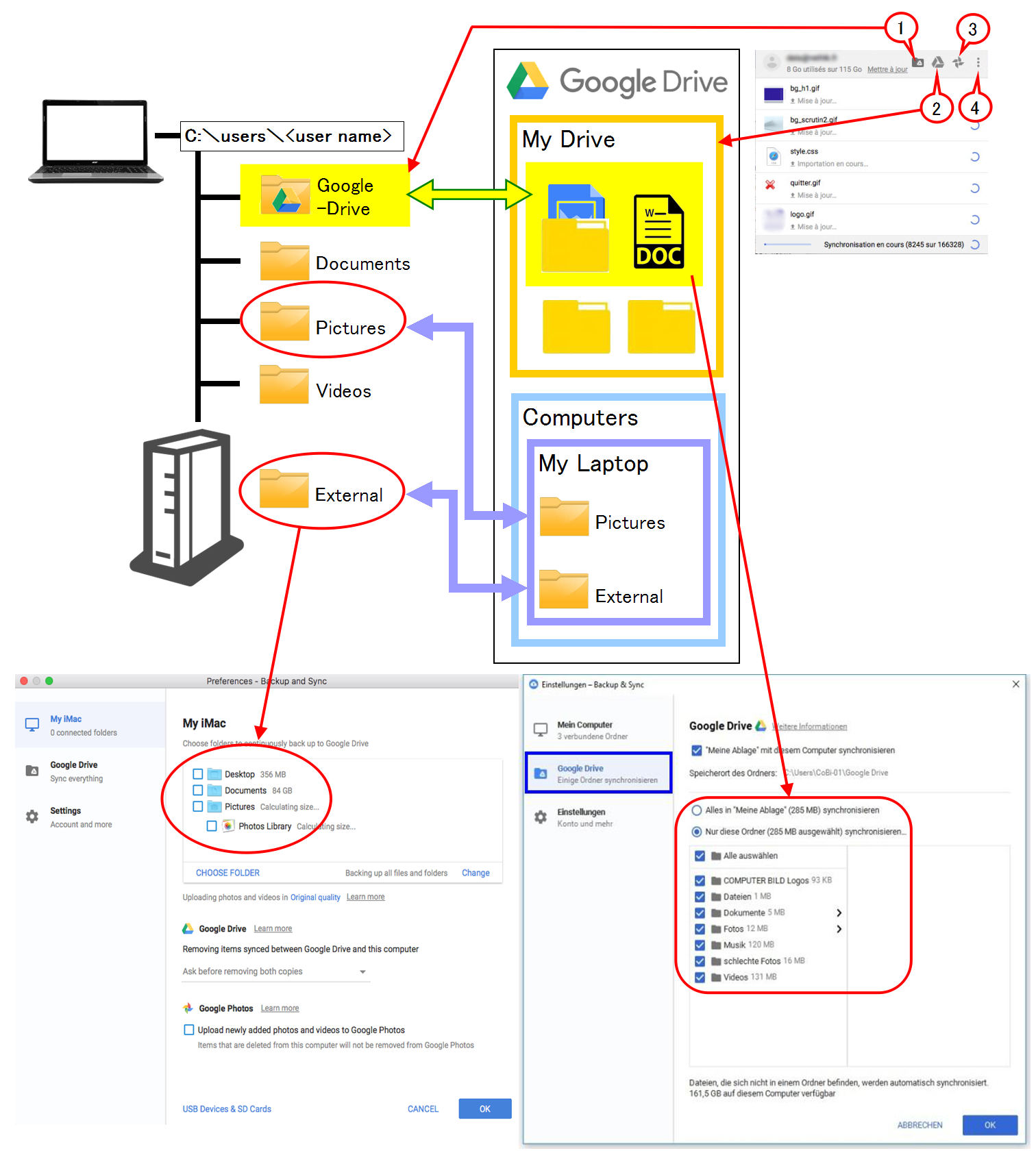Image resolution: width=1036 pixels, height=1155 pixels.
Task: Click the Videos folder icon in Einstellungen list
Action: (x=716, y=977)
